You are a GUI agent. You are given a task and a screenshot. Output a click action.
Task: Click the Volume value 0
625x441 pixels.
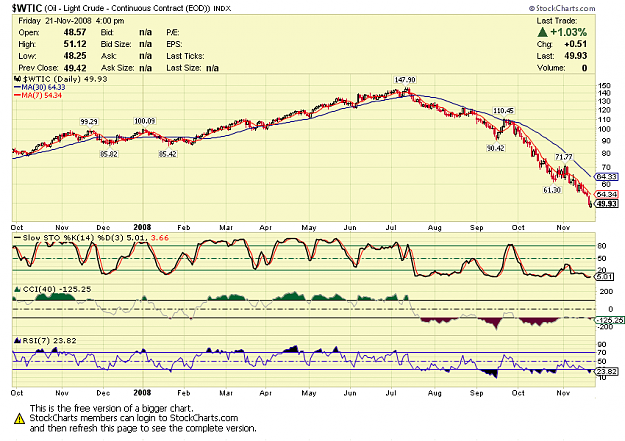point(584,68)
